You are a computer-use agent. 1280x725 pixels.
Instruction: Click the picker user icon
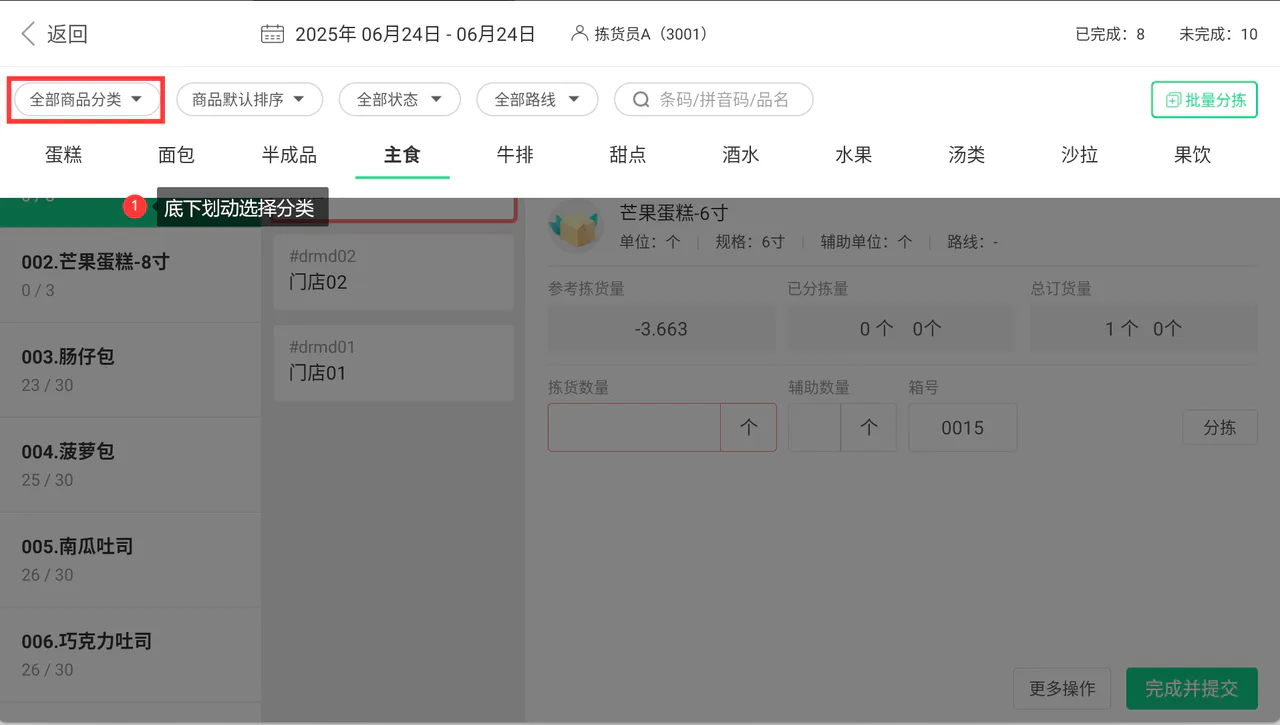pyautogui.click(x=579, y=34)
